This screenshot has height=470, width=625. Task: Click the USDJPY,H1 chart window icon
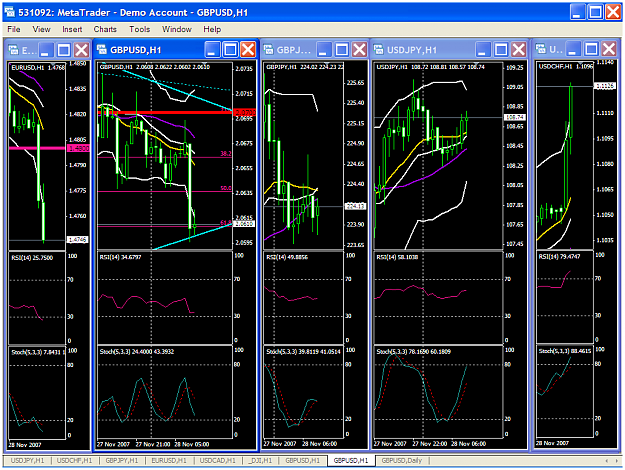point(378,49)
